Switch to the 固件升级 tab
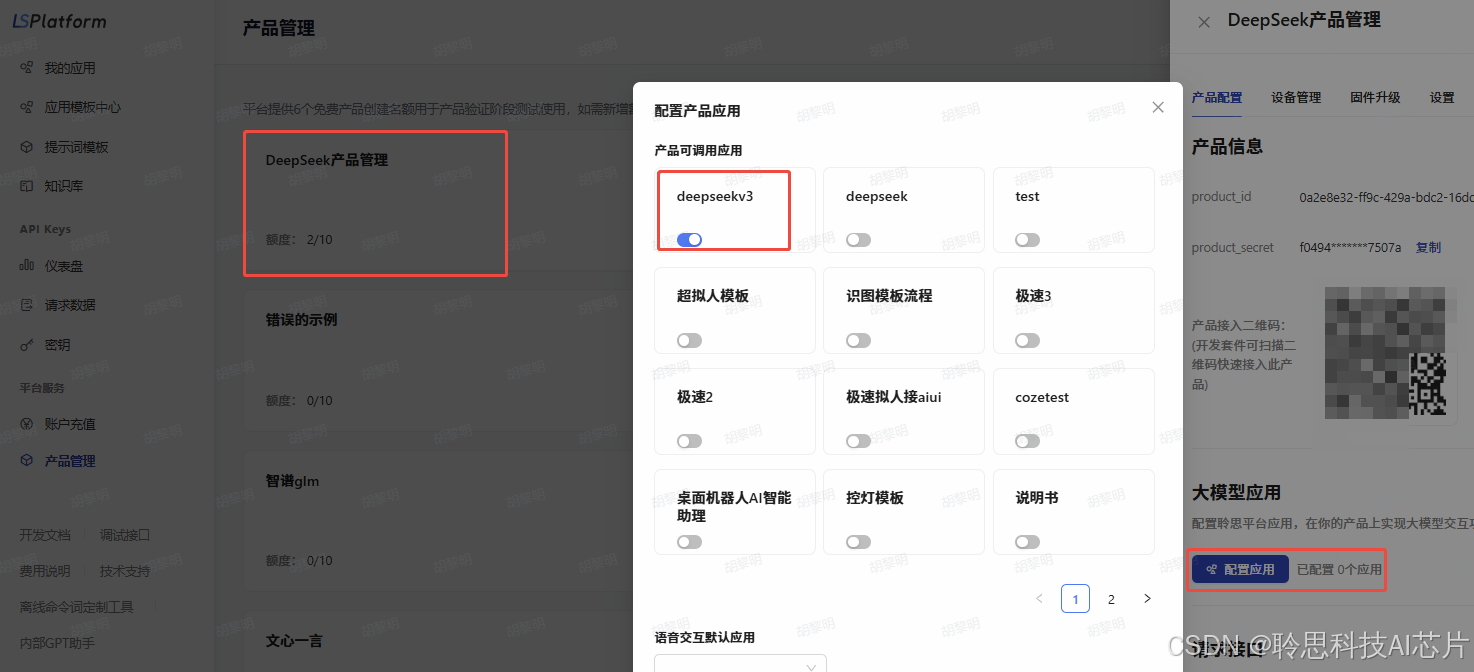The image size is (1474, 672). [x=1375, y=98]
